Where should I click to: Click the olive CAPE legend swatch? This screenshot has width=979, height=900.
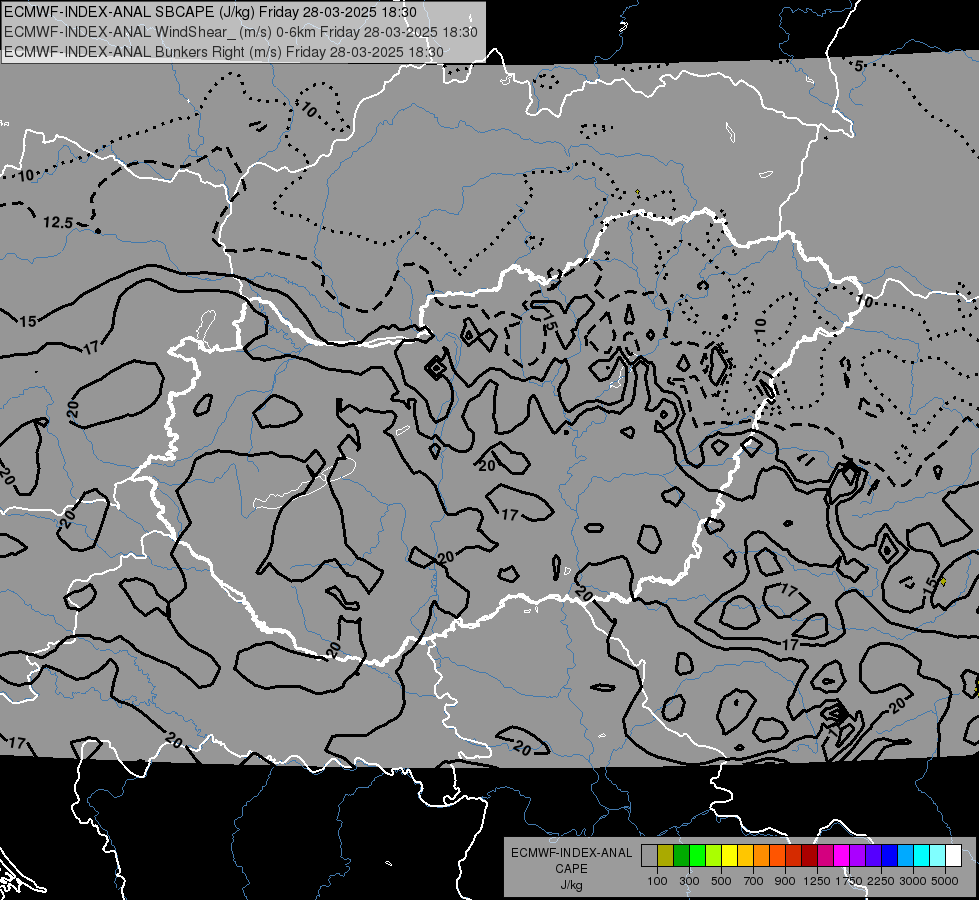pyautogui.click(x=666, y=856)
